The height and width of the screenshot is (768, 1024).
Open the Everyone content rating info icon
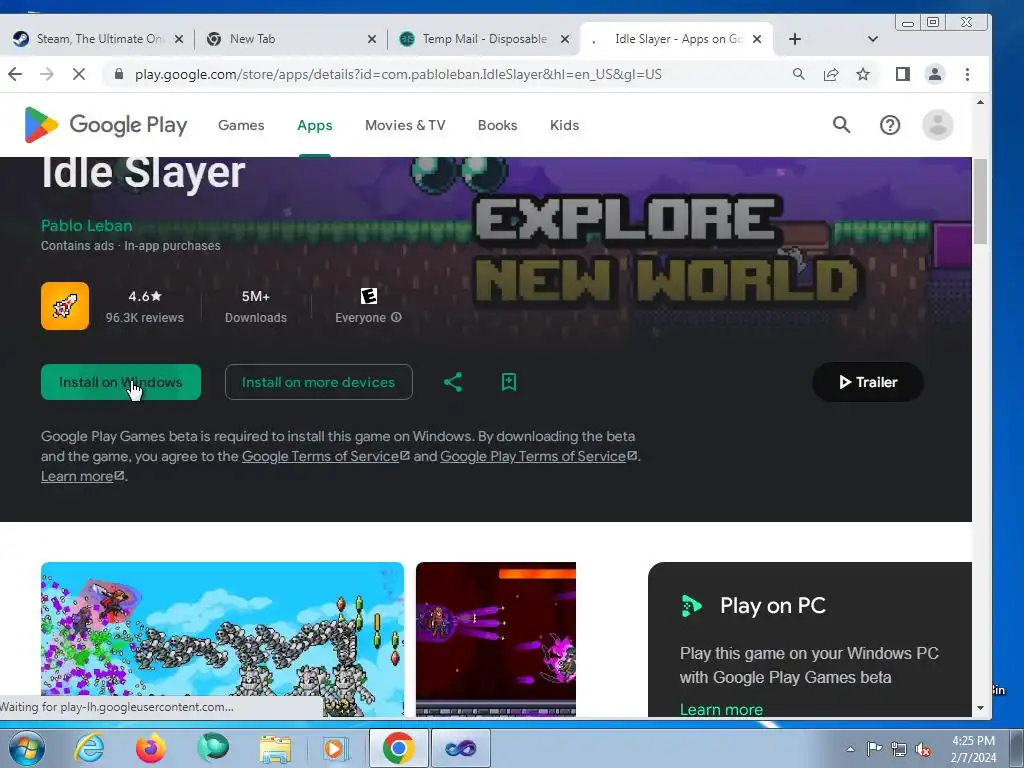click(x=396, y=317)
